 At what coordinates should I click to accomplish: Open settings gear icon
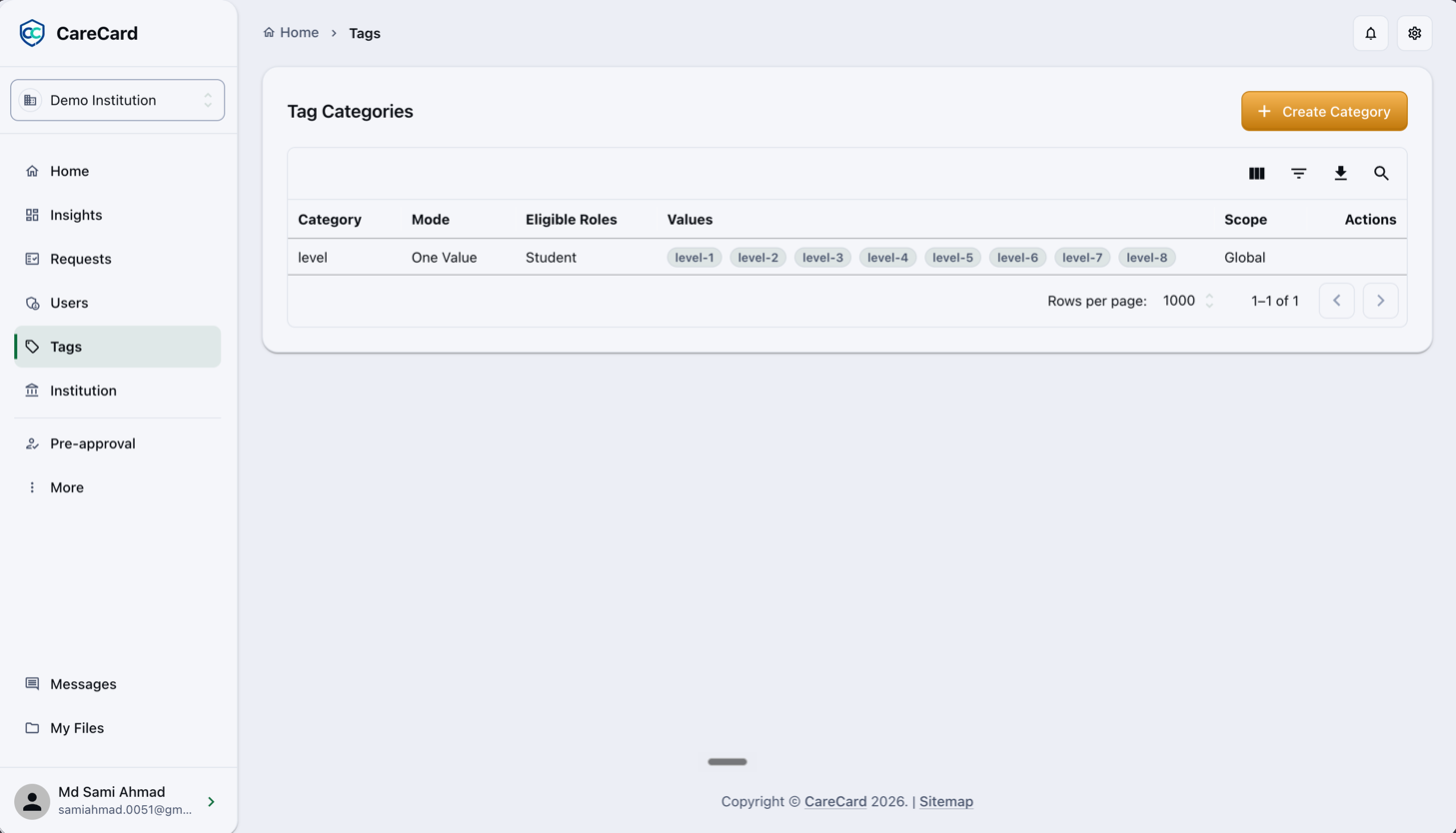pos(1414,33)
